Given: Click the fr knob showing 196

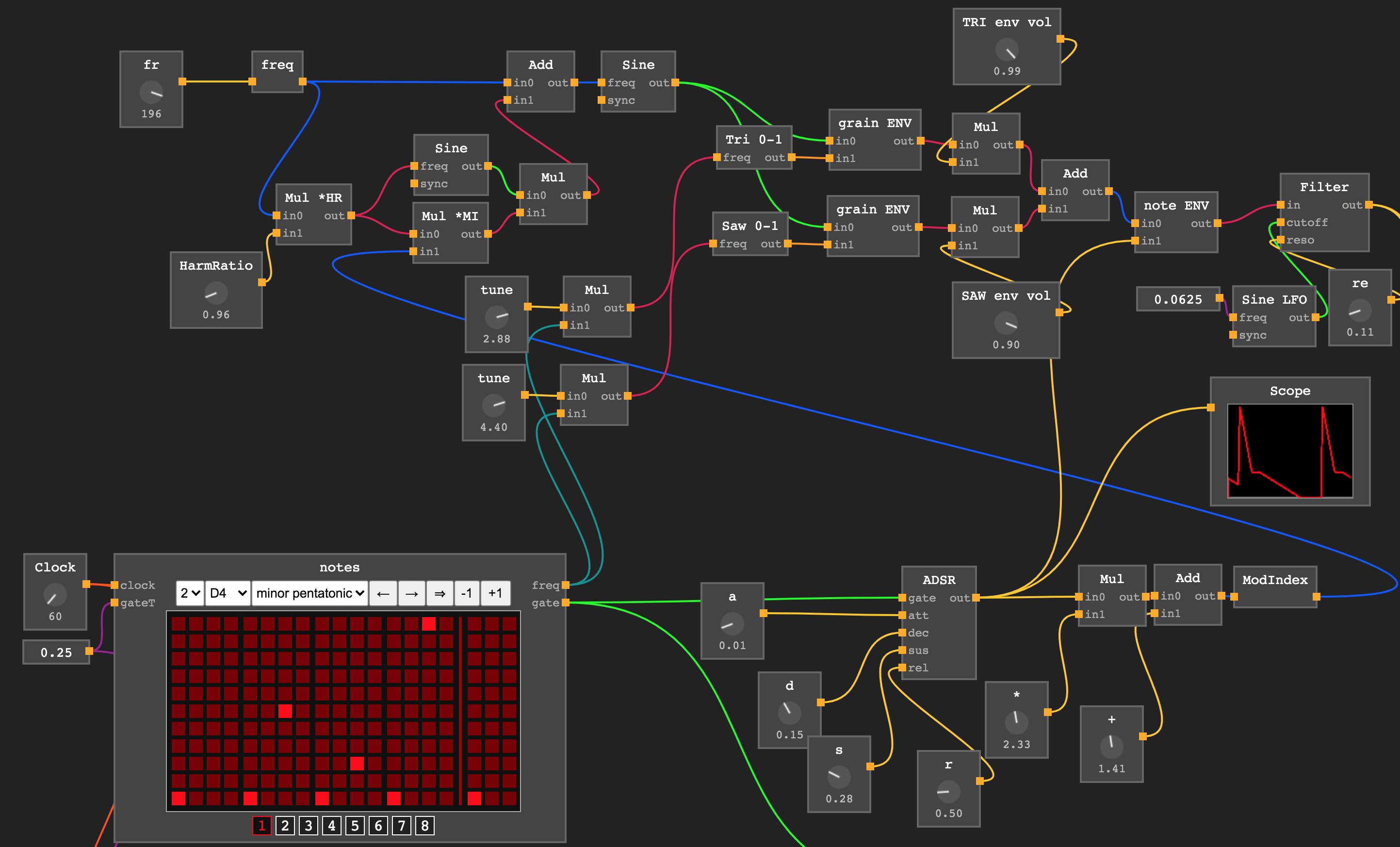Looking at the screenshot, I should click(x=151, y=93).
